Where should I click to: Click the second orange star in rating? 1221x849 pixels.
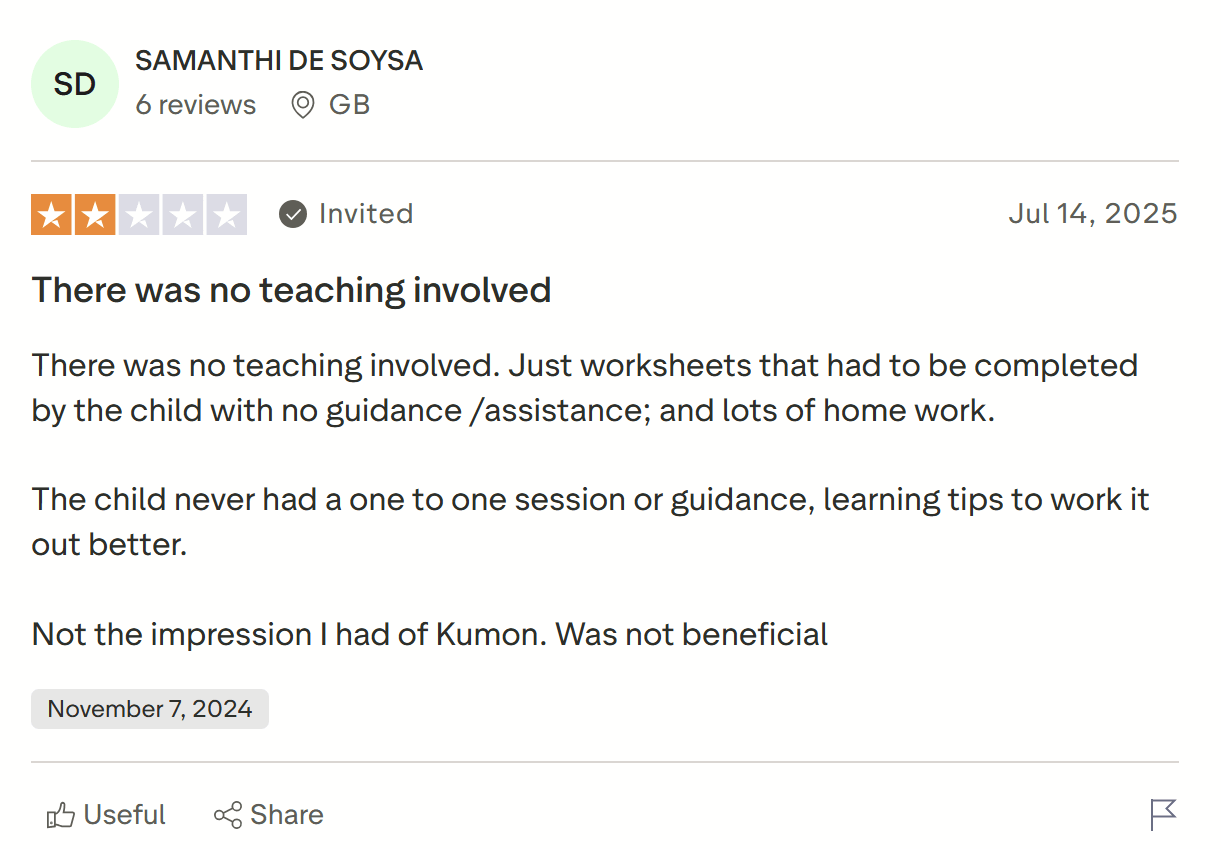(96, 214)
